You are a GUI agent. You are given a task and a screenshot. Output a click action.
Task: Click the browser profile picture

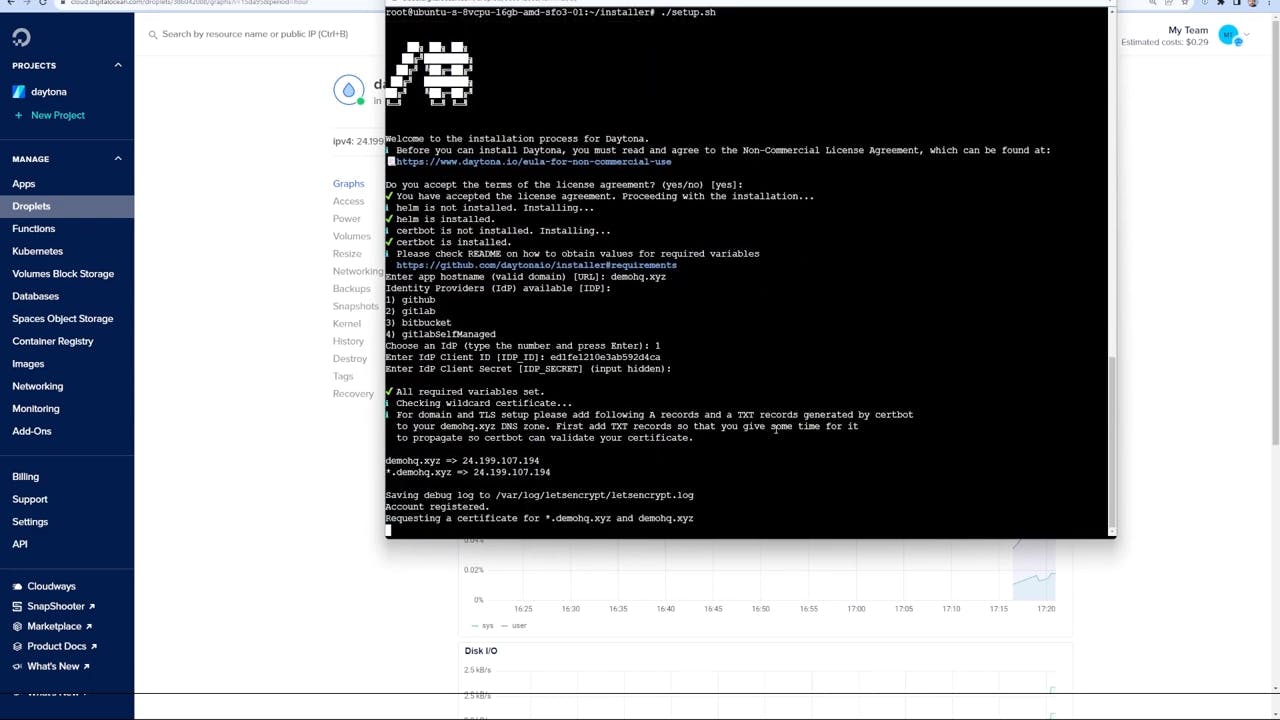click(1253, 3)
